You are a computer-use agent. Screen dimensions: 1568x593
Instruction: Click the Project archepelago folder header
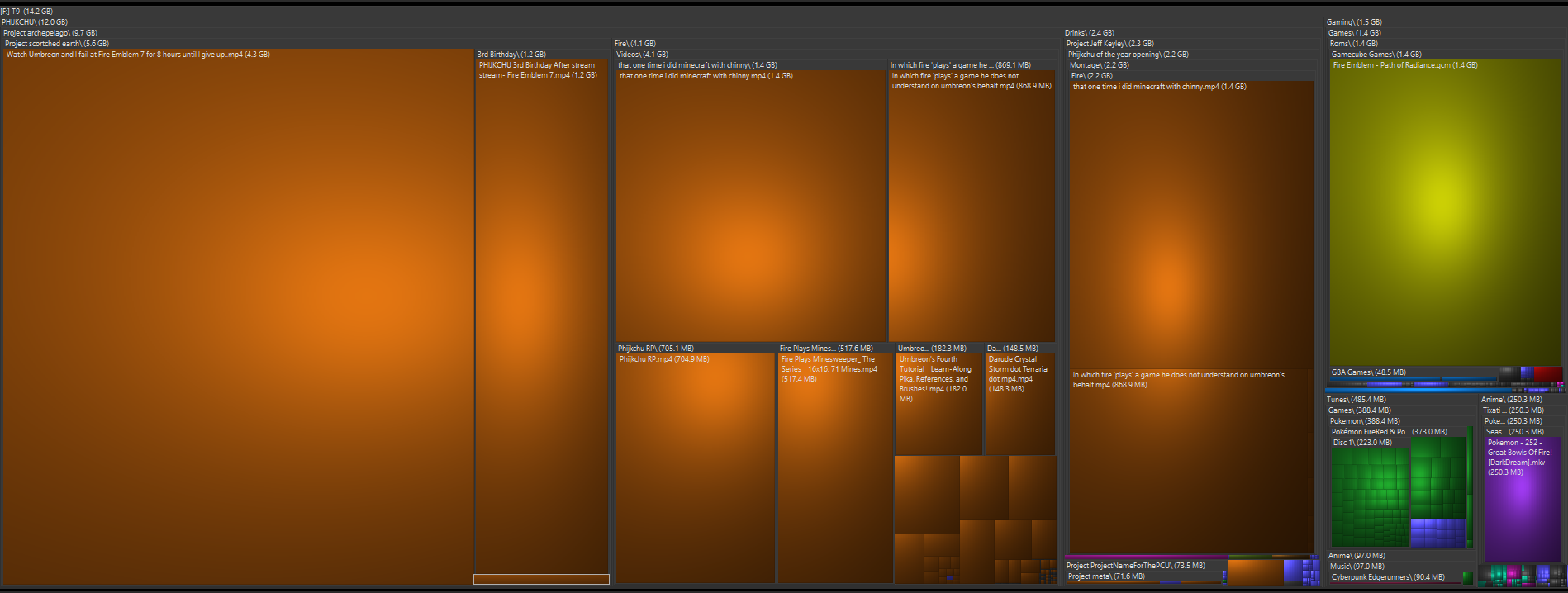tap(50, 33)
